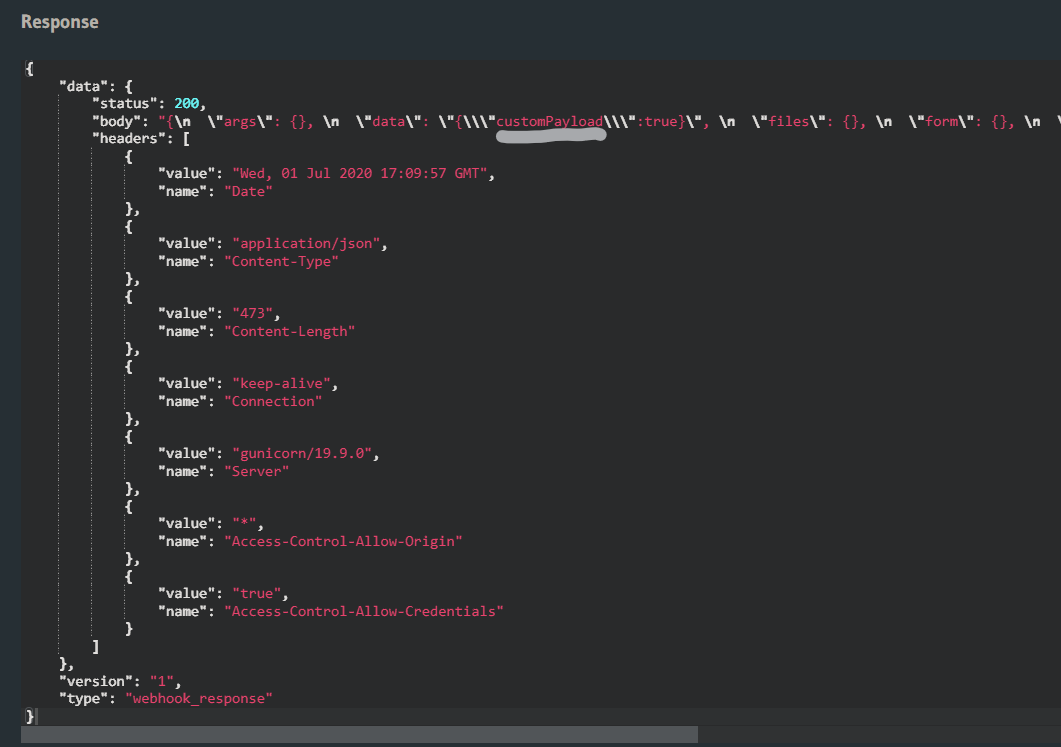
Task: Click the "version" key
Action: click(95, 681)
